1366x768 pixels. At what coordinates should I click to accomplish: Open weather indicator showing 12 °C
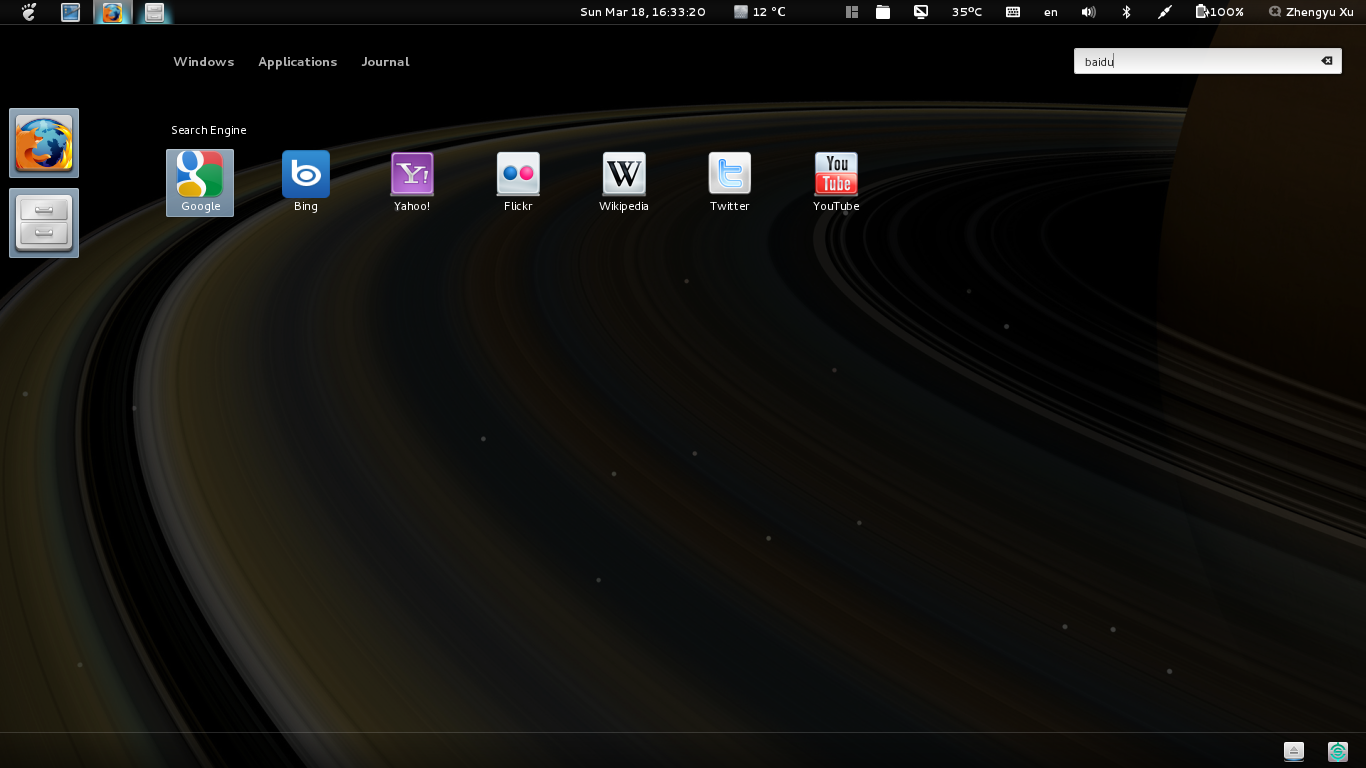[760, 12]
